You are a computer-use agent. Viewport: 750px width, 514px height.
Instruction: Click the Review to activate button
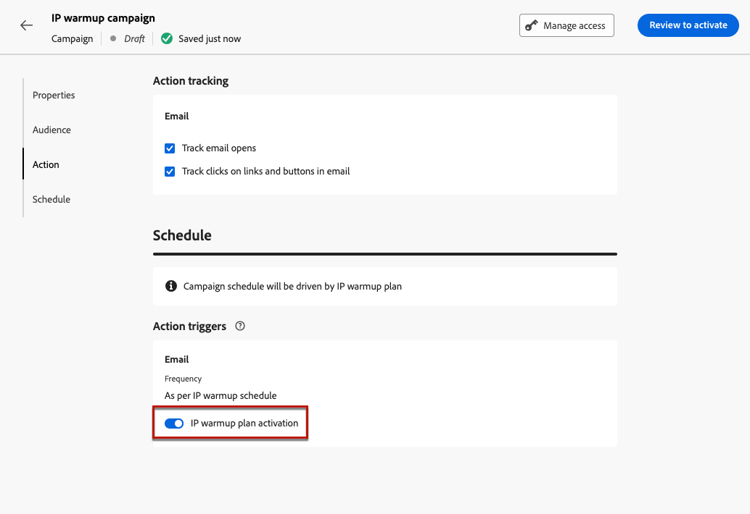coord(688,25)
